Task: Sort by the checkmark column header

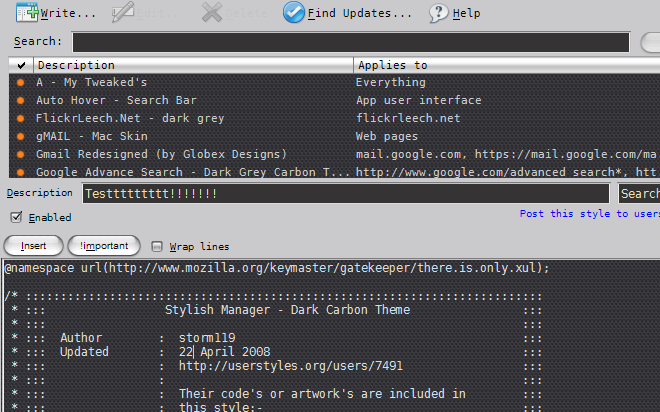Action: 21,65
